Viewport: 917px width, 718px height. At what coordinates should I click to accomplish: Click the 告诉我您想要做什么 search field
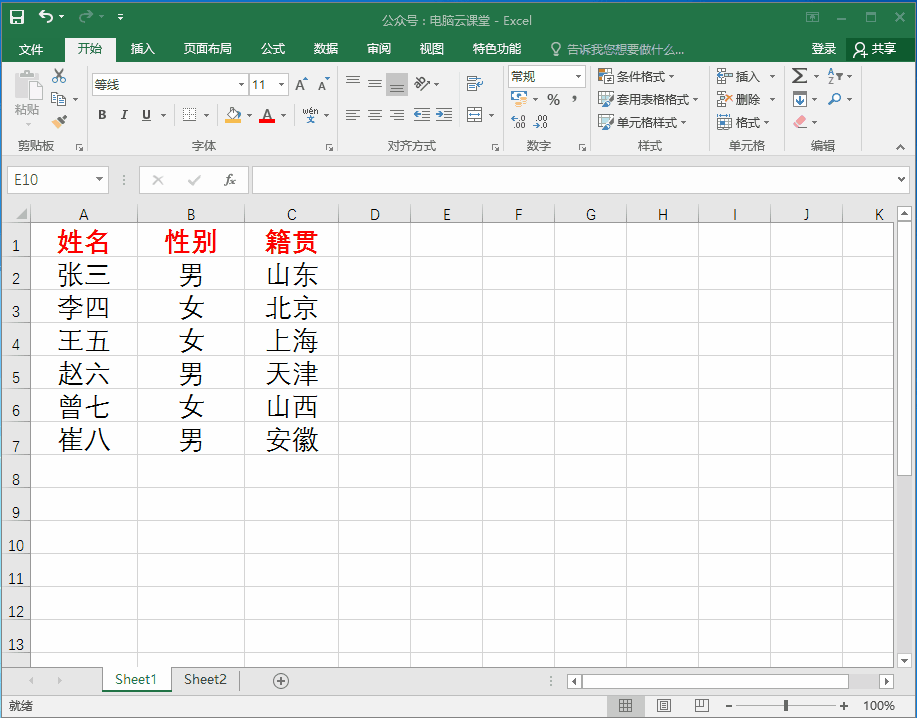(618, 49)
